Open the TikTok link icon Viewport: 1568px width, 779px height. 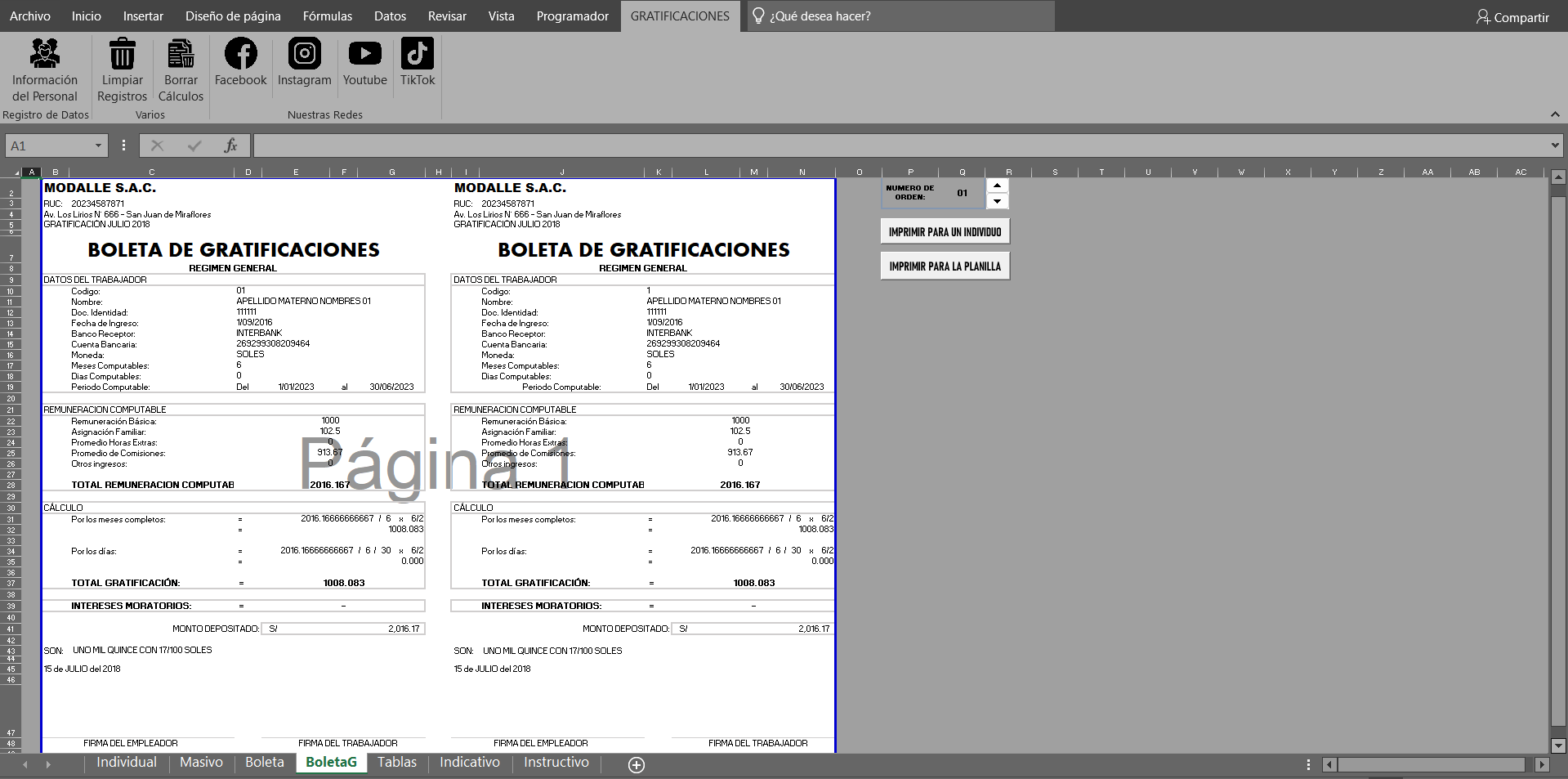pos(417,54)
